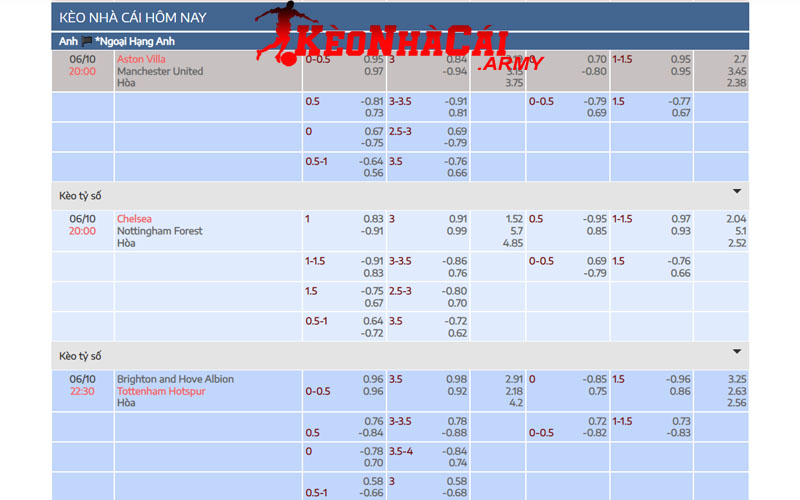Viewport: 800px width, 500px height.
Task: Click the flag icon beside Anh
Action: click(87, 42)
